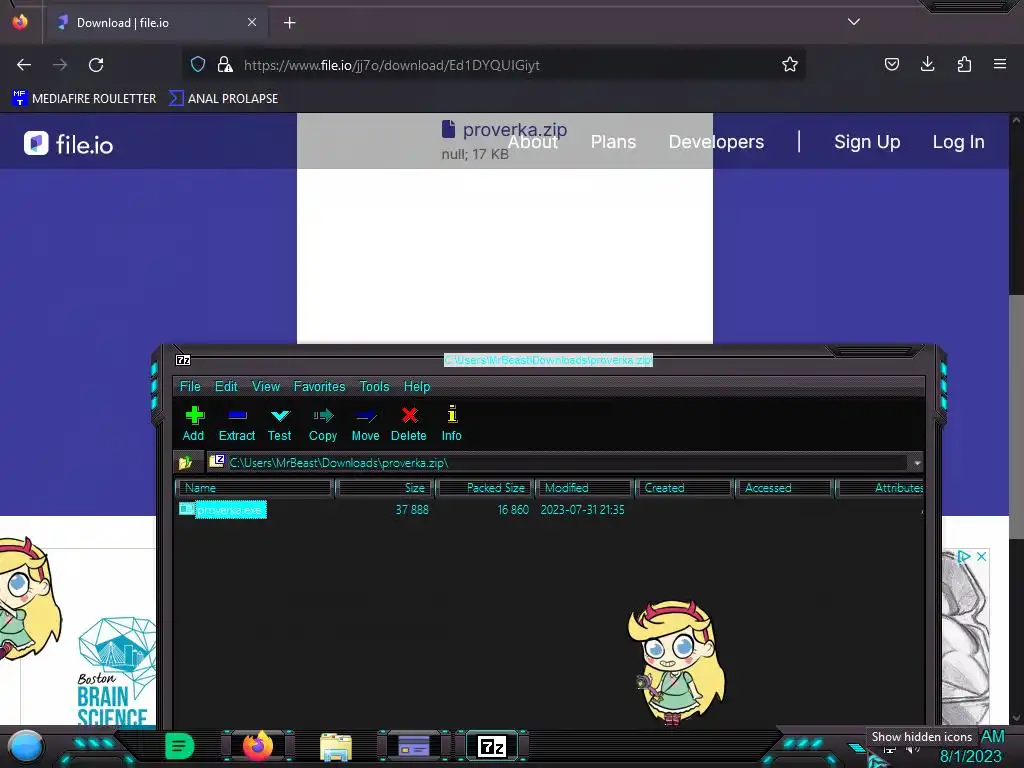List all tabs dropdown arrow
Screen dimensions: 1024x768
(854, 22)
